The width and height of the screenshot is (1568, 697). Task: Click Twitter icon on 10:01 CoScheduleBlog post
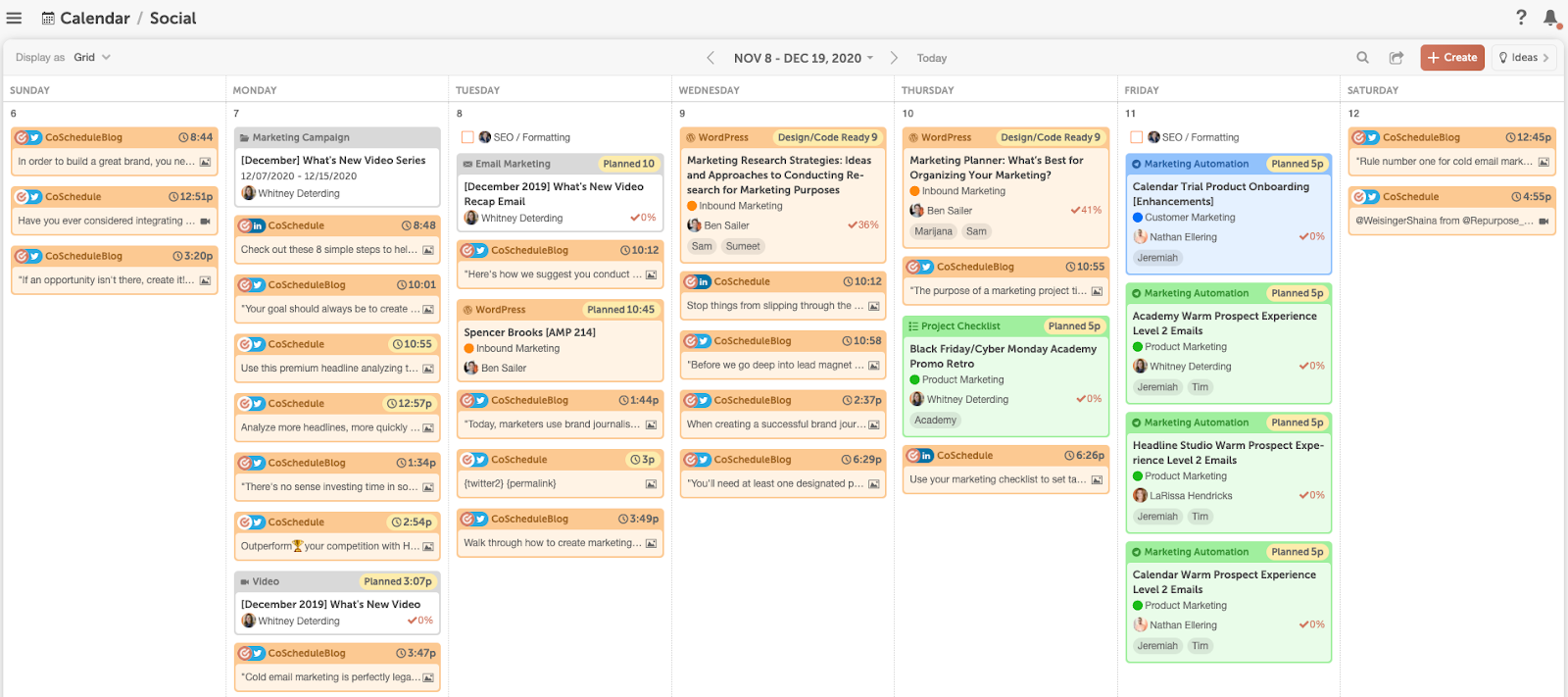click(258, 285)
